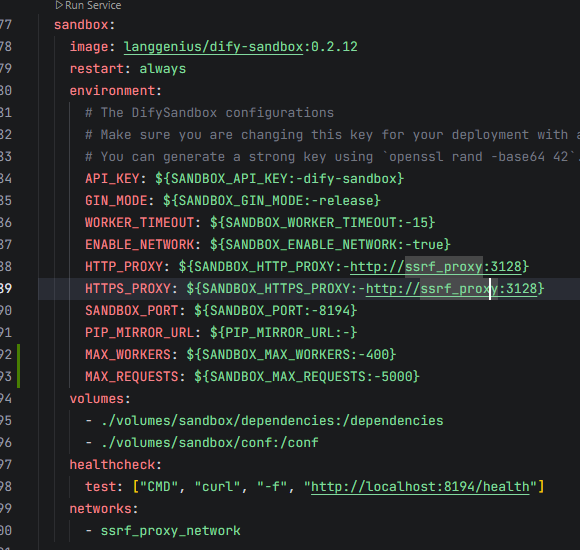This screenshot has width=580, height=550.
Task: Click the SANDBOX_API_KEY default value
Action: tap(279, 179)
